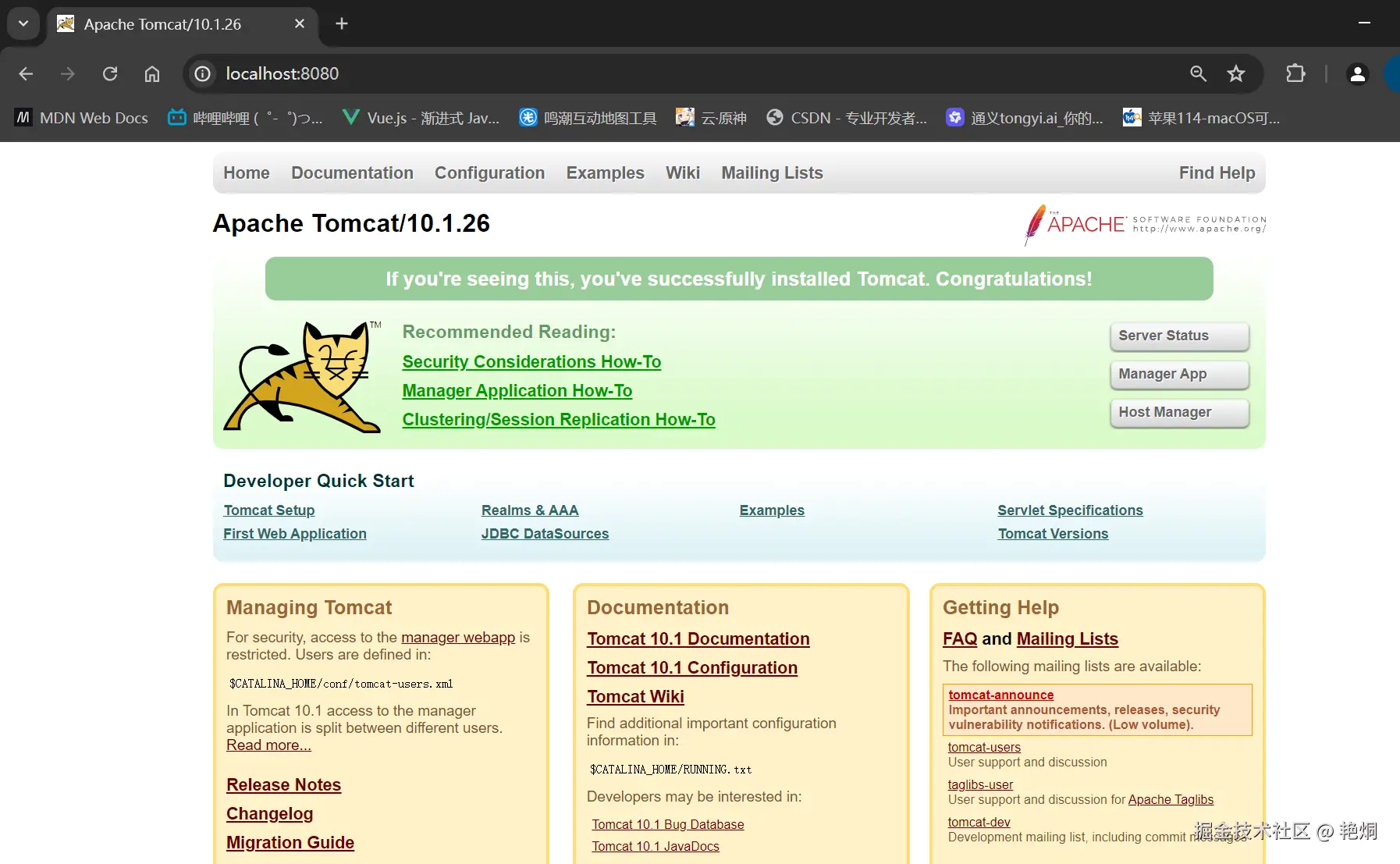The width and height of the screenshot is (1400, 864).
Task: Open the 苹果114-macOS bookmark
Action: tap(1201, 118)
